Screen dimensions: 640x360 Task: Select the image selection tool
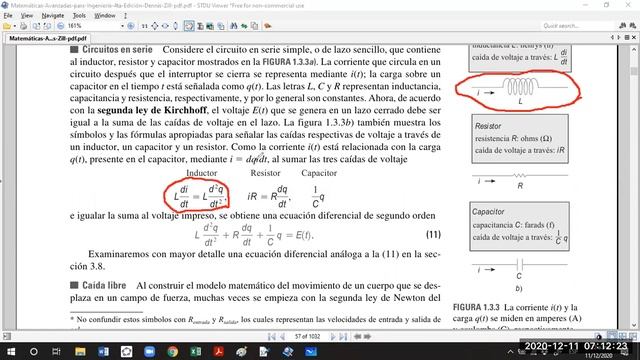point(210,26)
